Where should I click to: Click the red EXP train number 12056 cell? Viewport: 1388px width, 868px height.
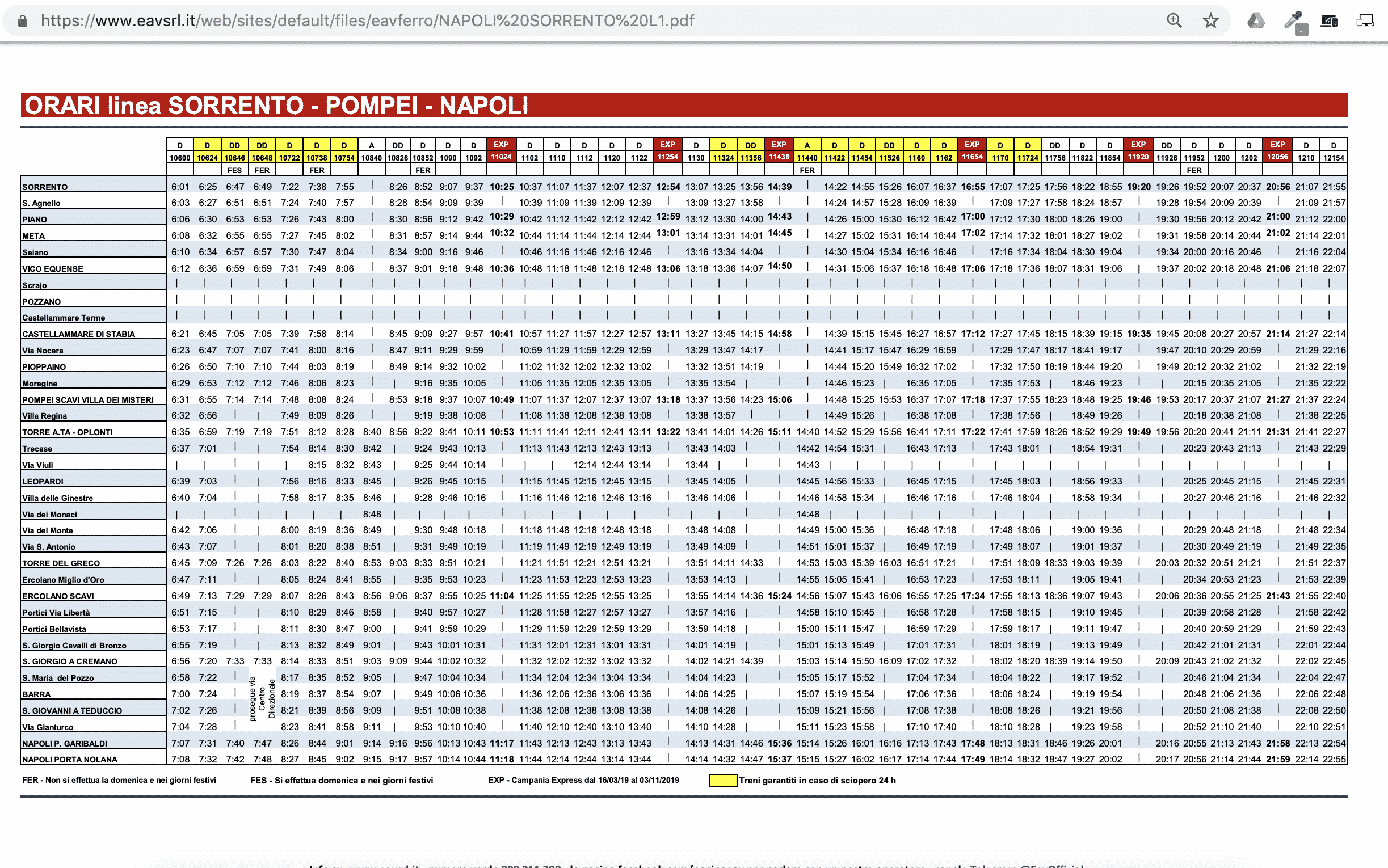1277,157
